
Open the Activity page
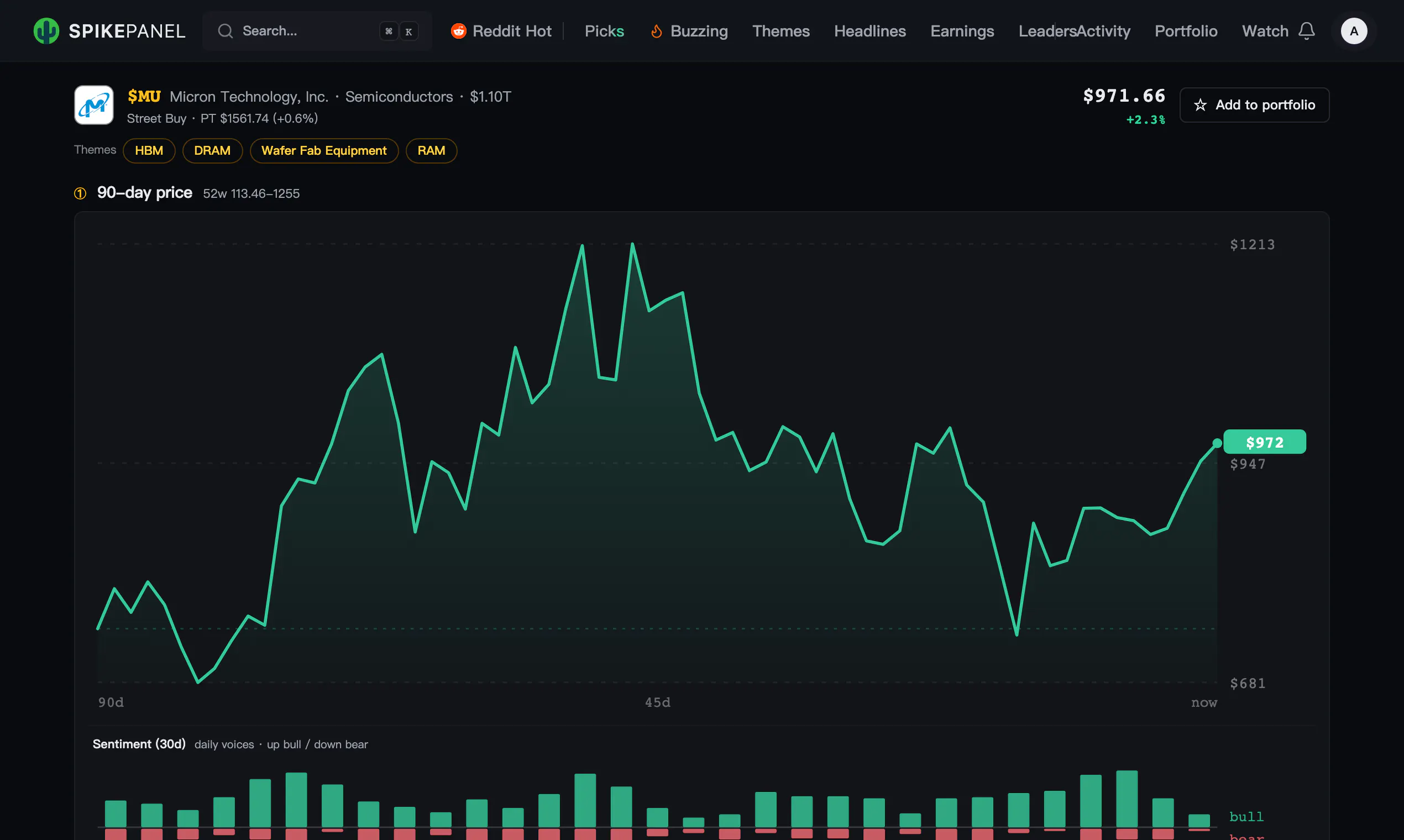pyautogui.click(x=1103, y=31)
